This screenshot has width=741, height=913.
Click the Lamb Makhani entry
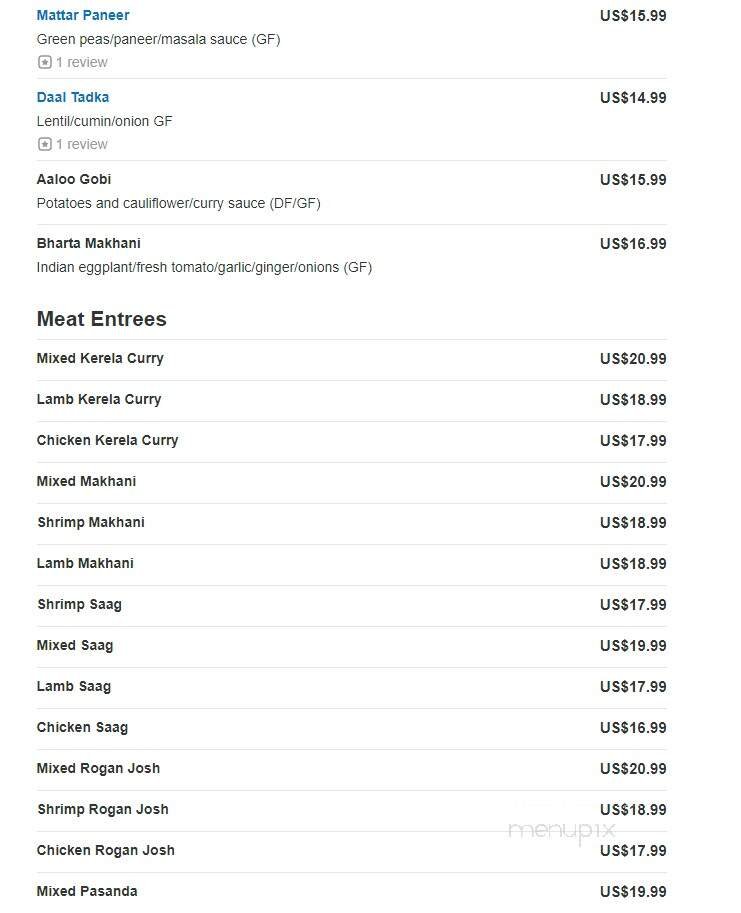pos(85,564)
